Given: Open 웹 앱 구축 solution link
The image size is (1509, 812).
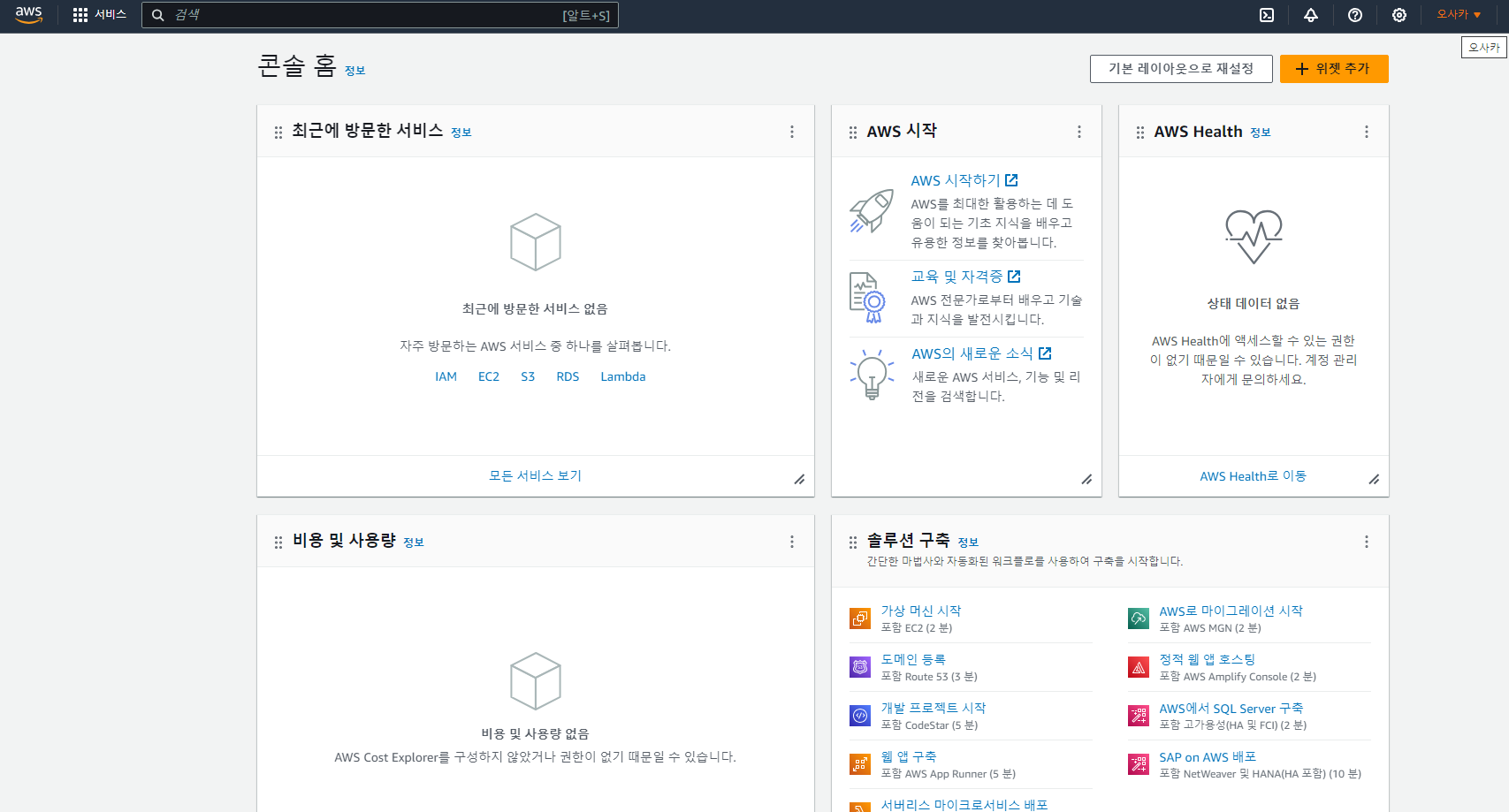Looking at the screenshot, I should coord(909,756).
